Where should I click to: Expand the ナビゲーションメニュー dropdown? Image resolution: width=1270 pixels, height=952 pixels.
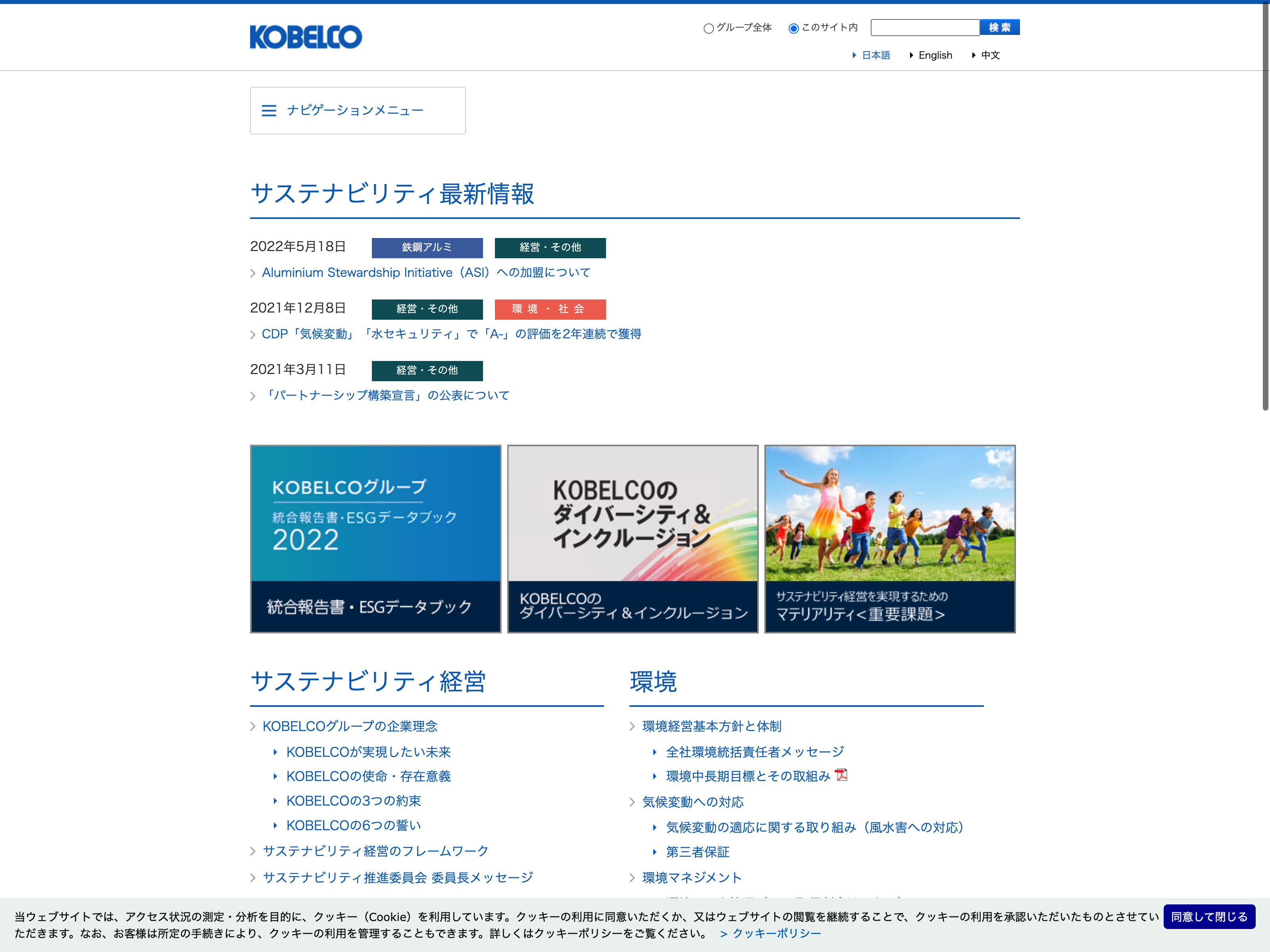pyautogui.click(x=356, y=110)
